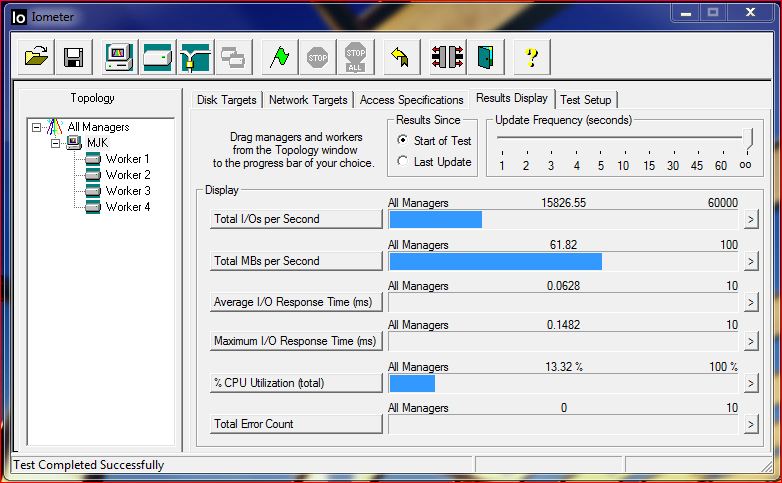The width and height of the screenshot is (782, 483).
Task: Click the 61.82 MBs value
Action: click(563, 245)
